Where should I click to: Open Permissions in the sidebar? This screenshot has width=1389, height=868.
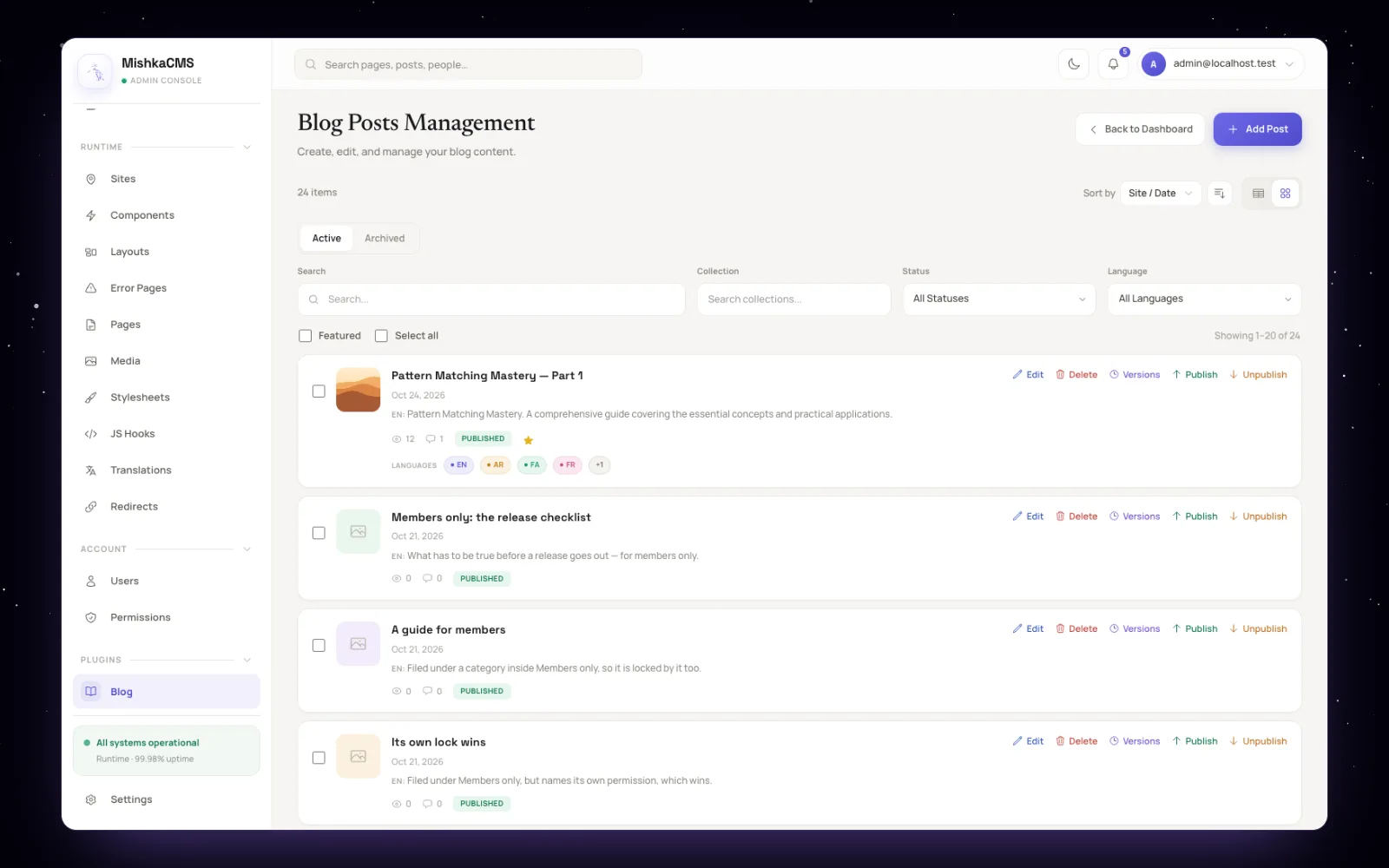pos(166,618)
